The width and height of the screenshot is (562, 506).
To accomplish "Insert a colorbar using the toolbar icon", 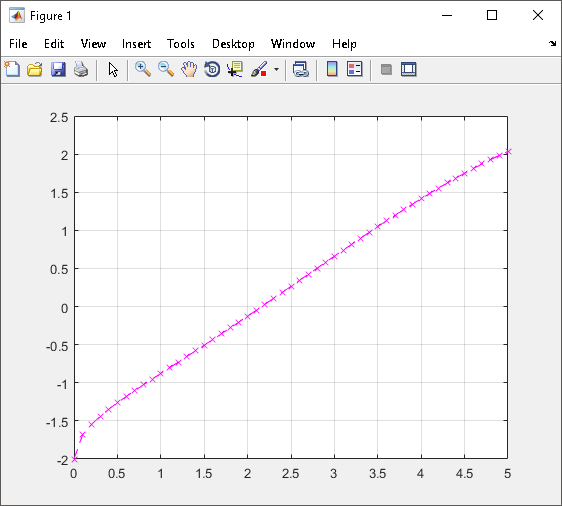I will 332,69.
